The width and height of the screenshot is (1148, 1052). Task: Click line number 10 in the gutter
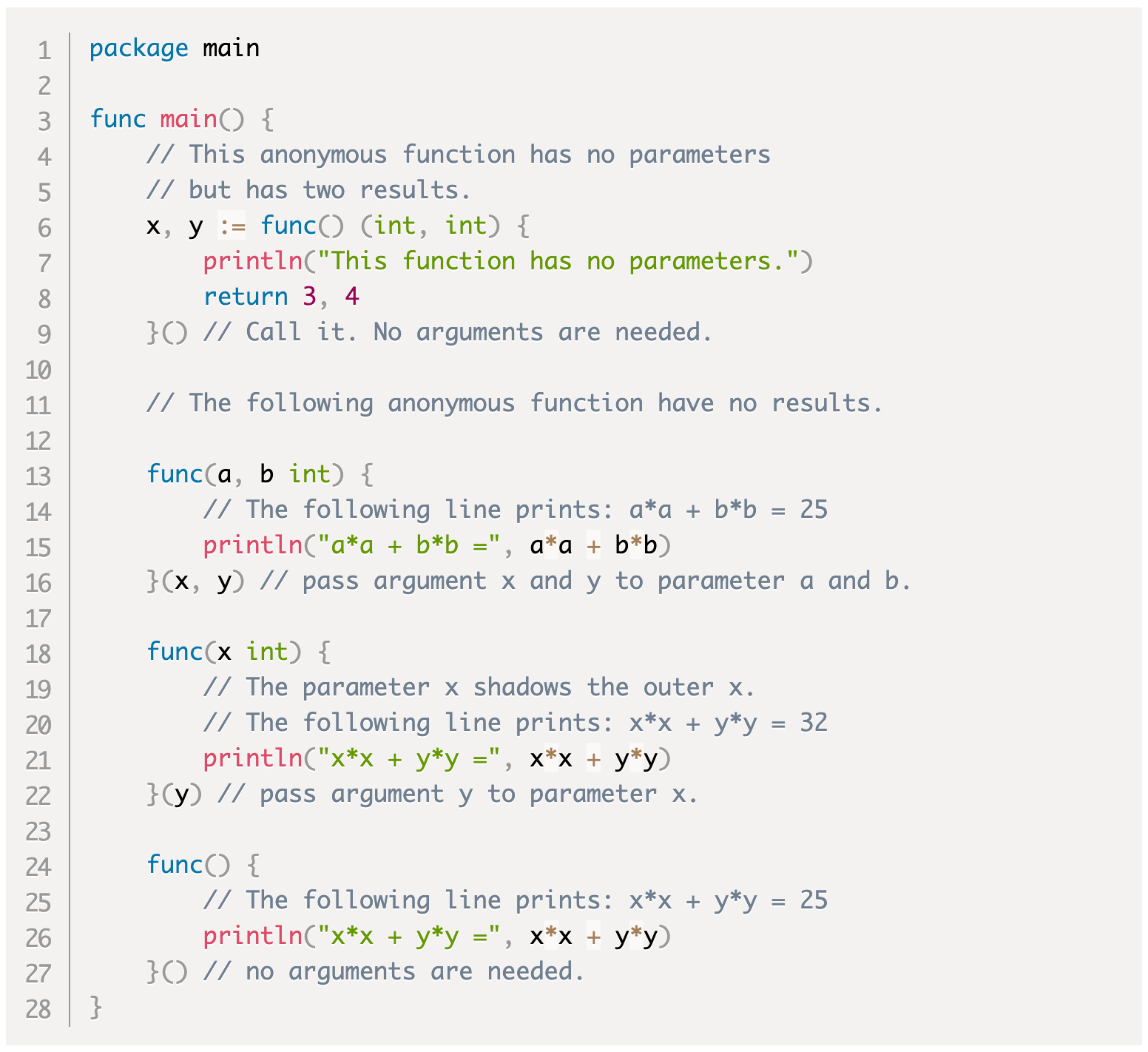pos(38,369)
